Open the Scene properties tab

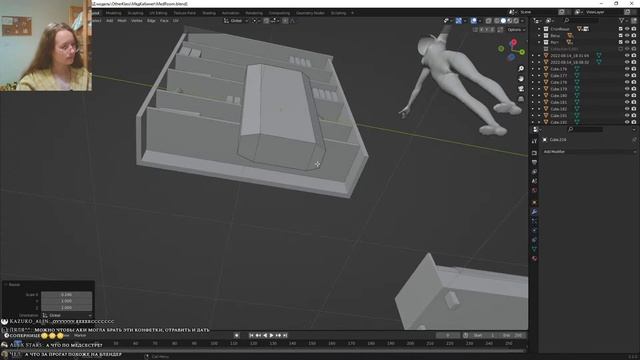(534, 180)
